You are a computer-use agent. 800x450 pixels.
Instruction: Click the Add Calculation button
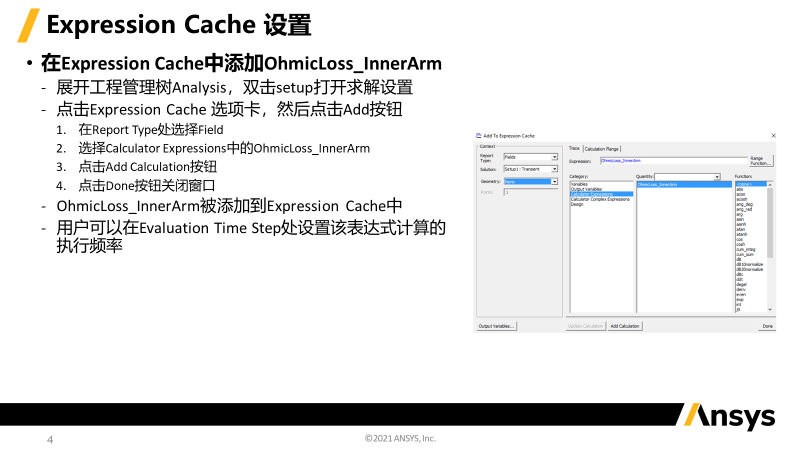(x=625, y=326)
